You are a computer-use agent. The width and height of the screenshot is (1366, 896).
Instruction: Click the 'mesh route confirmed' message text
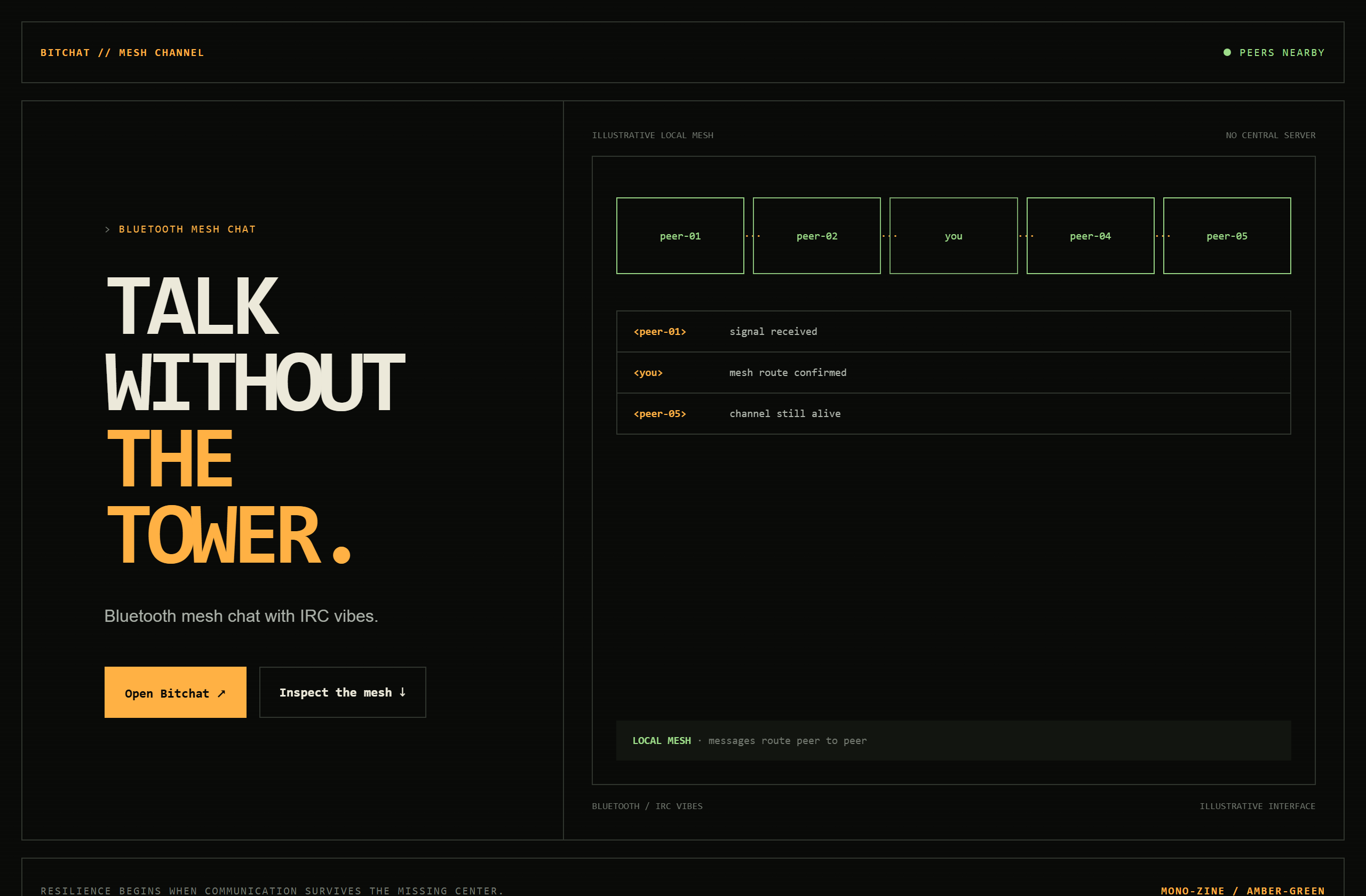(788, 373)
